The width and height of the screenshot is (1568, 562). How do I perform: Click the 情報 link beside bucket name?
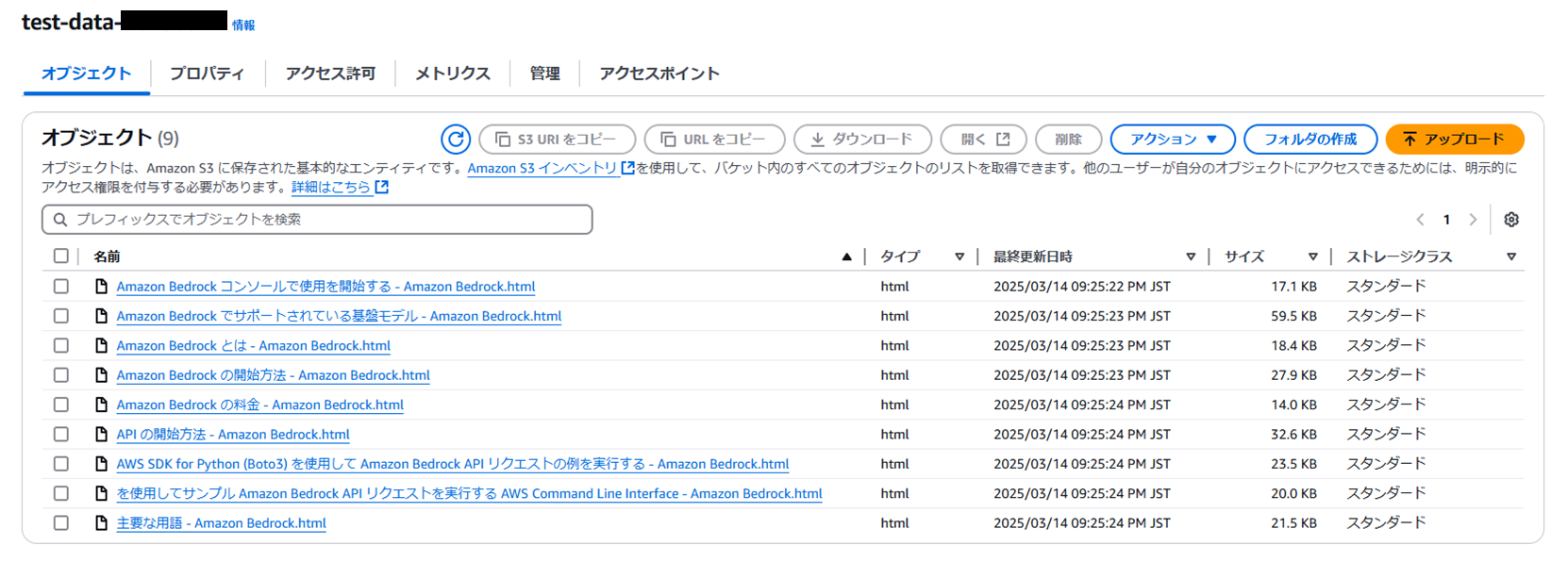[x=243, y=25]
